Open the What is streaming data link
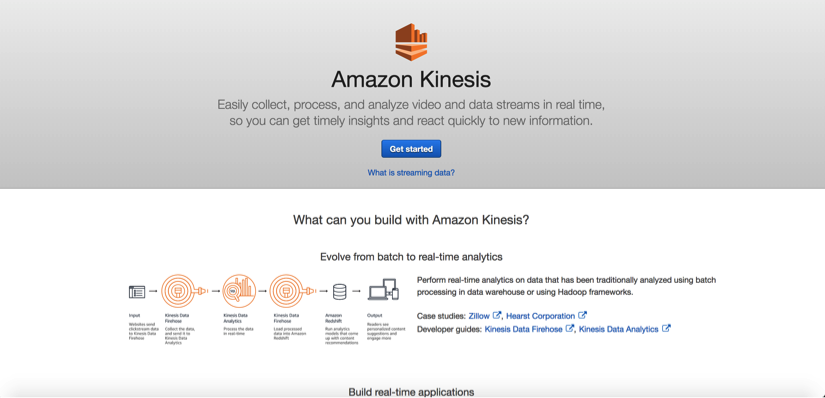825x398 pixels. (x=411, y=172)
